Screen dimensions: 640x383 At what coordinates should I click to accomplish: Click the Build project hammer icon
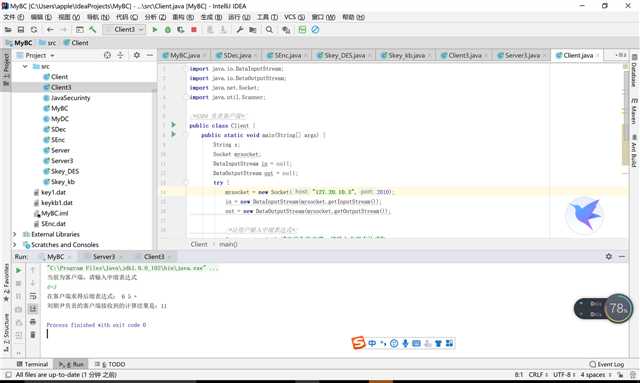(93, 29)
